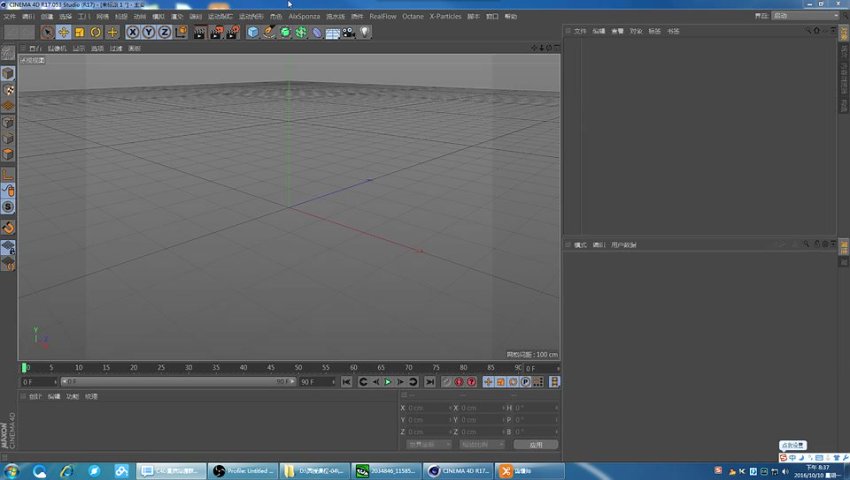The image size is (850, 480).
Task: Open the purple deformer icon
Action: click(x=317, y=33)
